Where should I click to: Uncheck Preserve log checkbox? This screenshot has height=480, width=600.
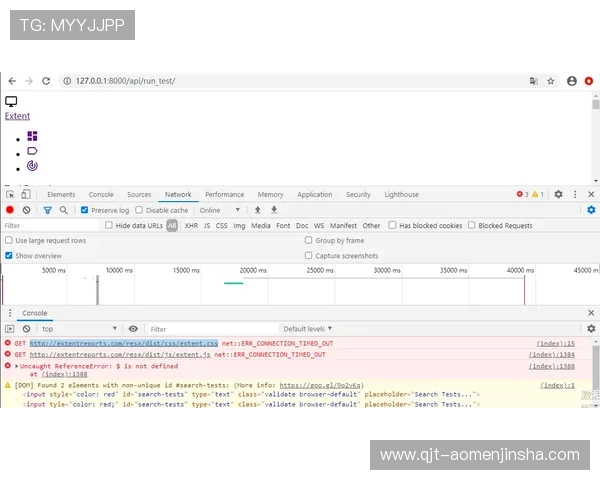point(85,210)
